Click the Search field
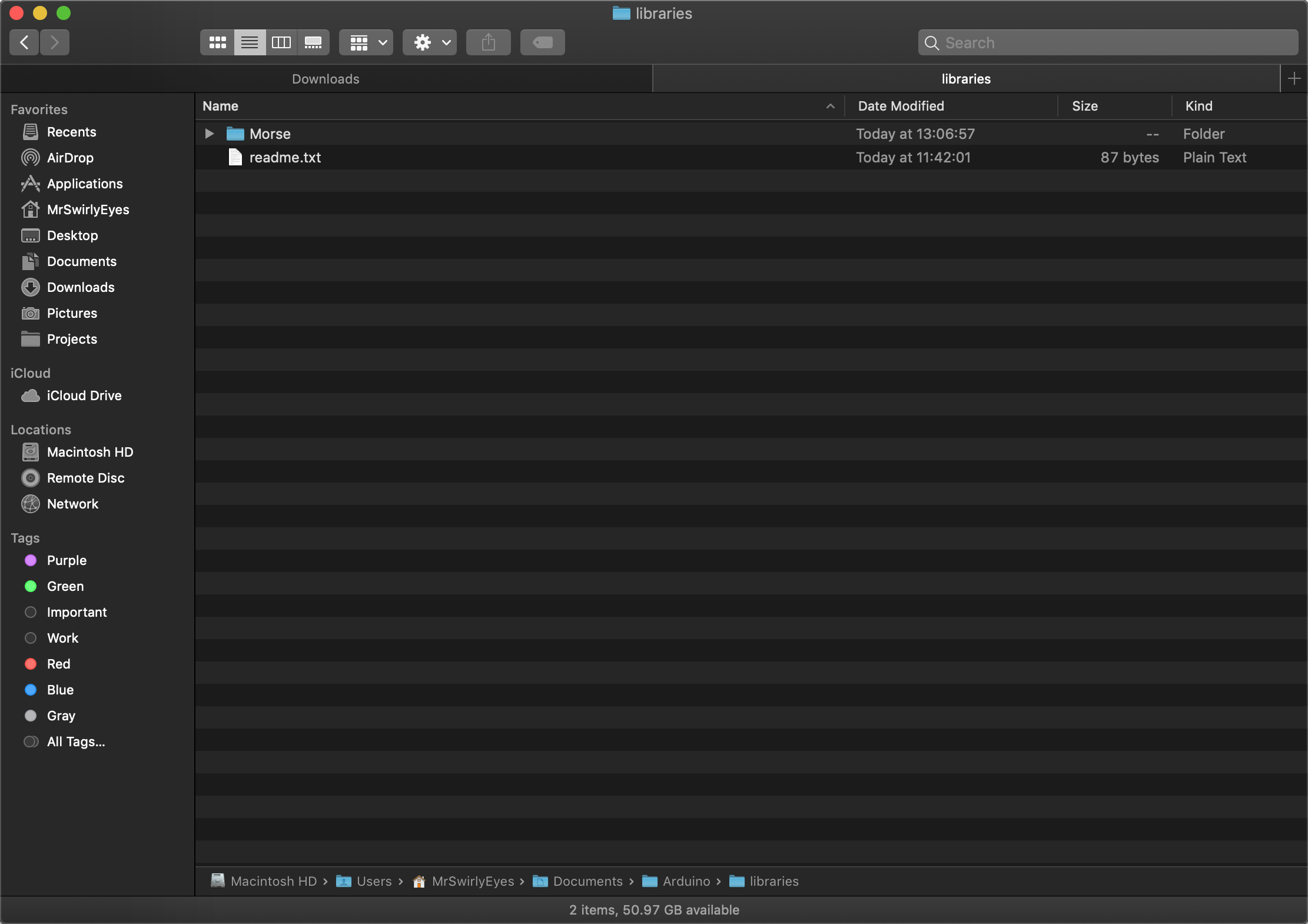The width and height of the screenshot is (1308, 924). click(1107, 42)
